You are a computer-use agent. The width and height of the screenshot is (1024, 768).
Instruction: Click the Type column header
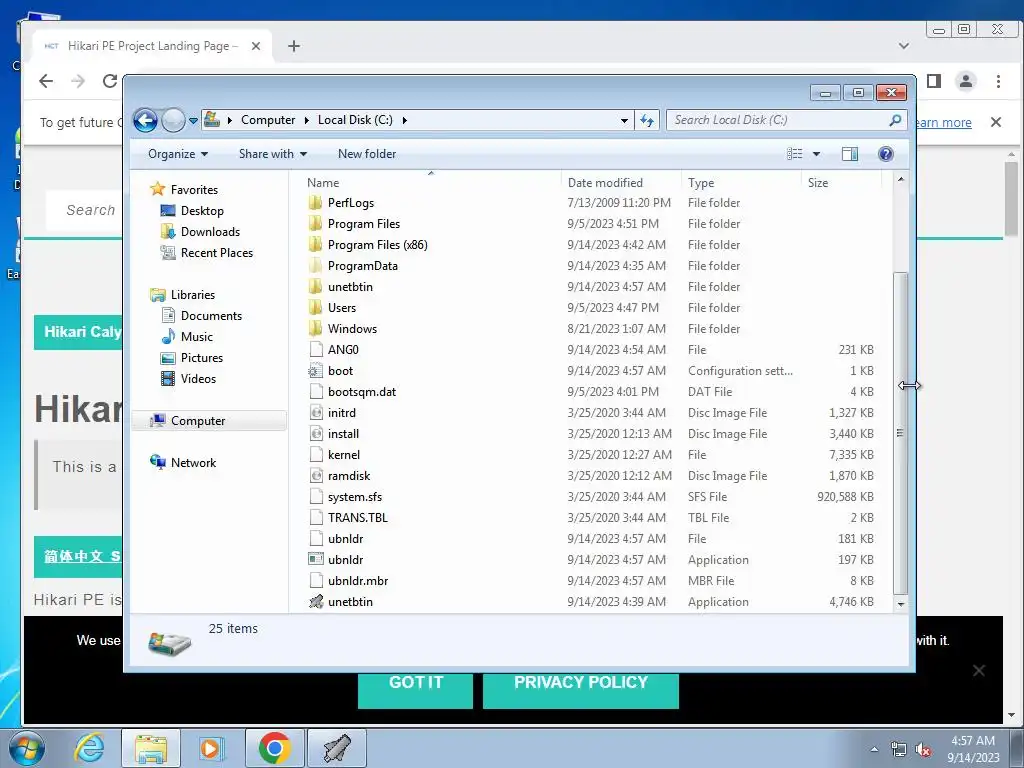point(701,183)
